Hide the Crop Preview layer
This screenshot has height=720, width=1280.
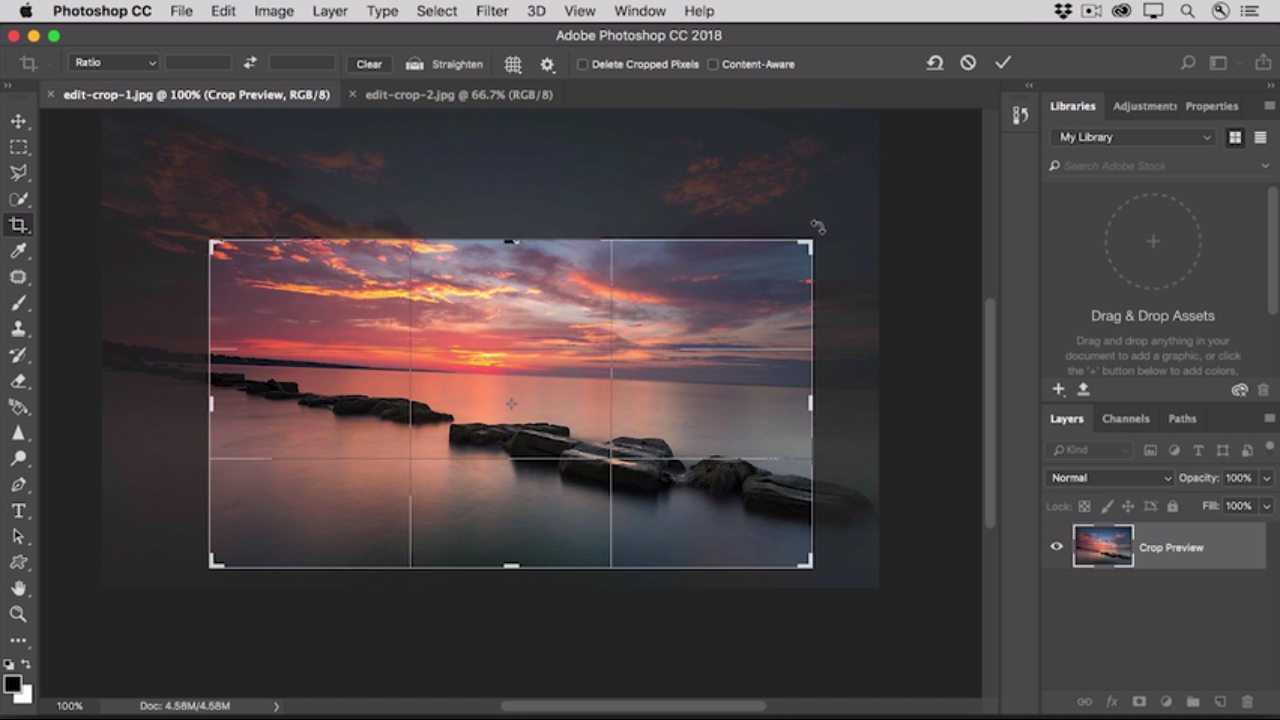click(1056, 547)
